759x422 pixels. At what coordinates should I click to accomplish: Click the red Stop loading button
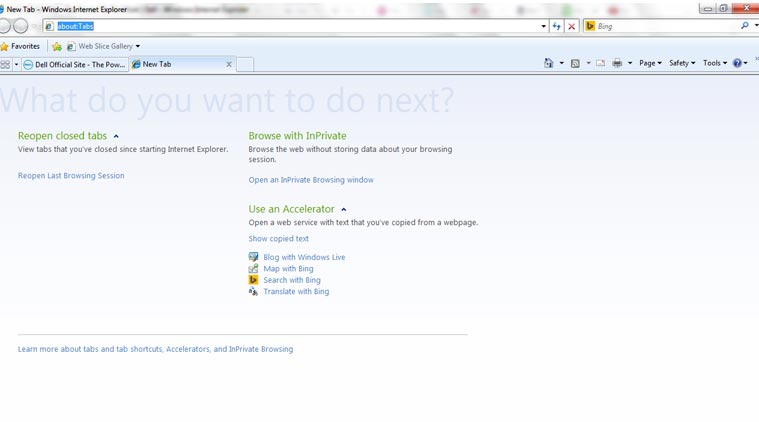click(571, 26)
